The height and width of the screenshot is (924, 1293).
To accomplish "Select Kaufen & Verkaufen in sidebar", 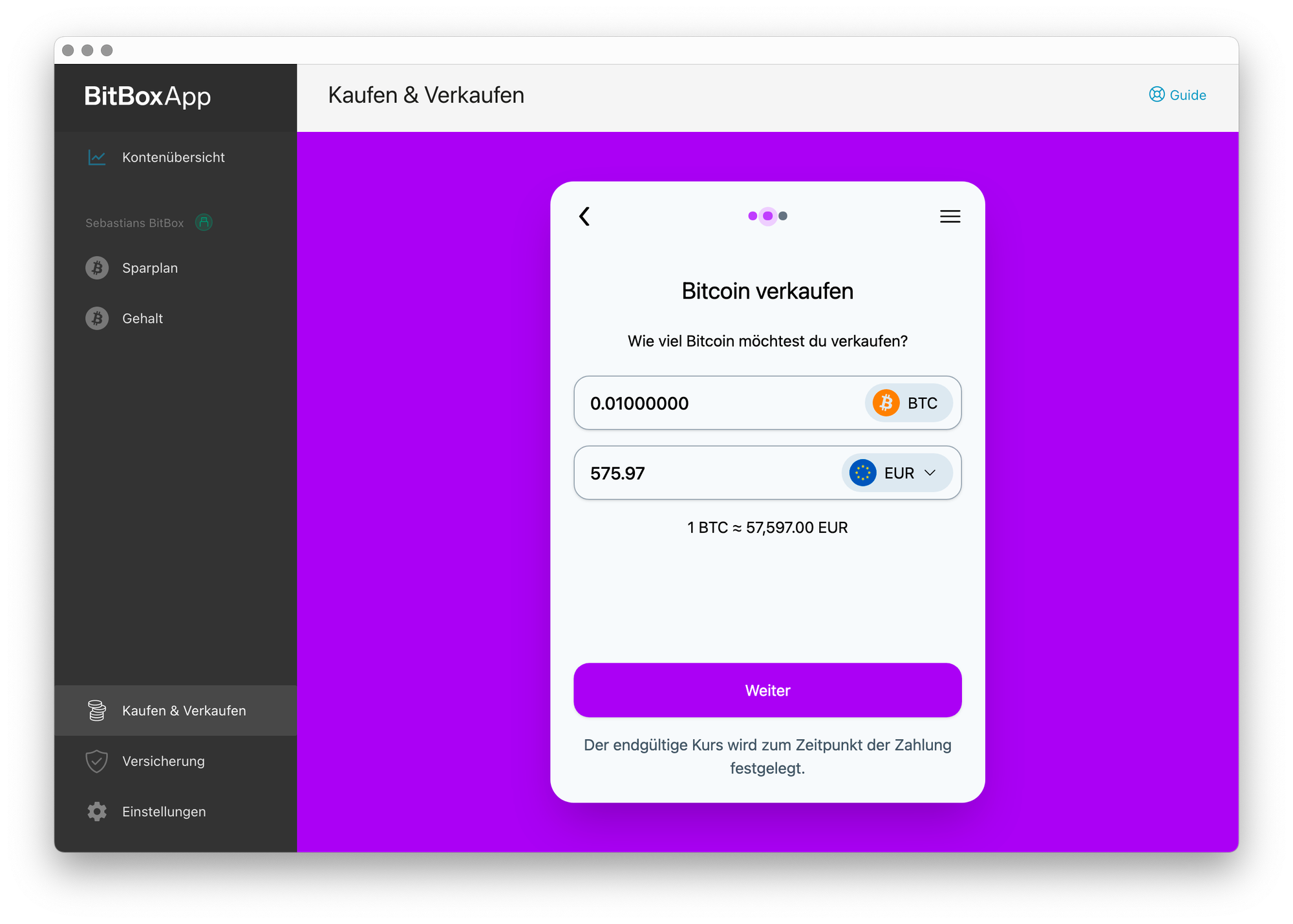I will (x=175, y=710).
